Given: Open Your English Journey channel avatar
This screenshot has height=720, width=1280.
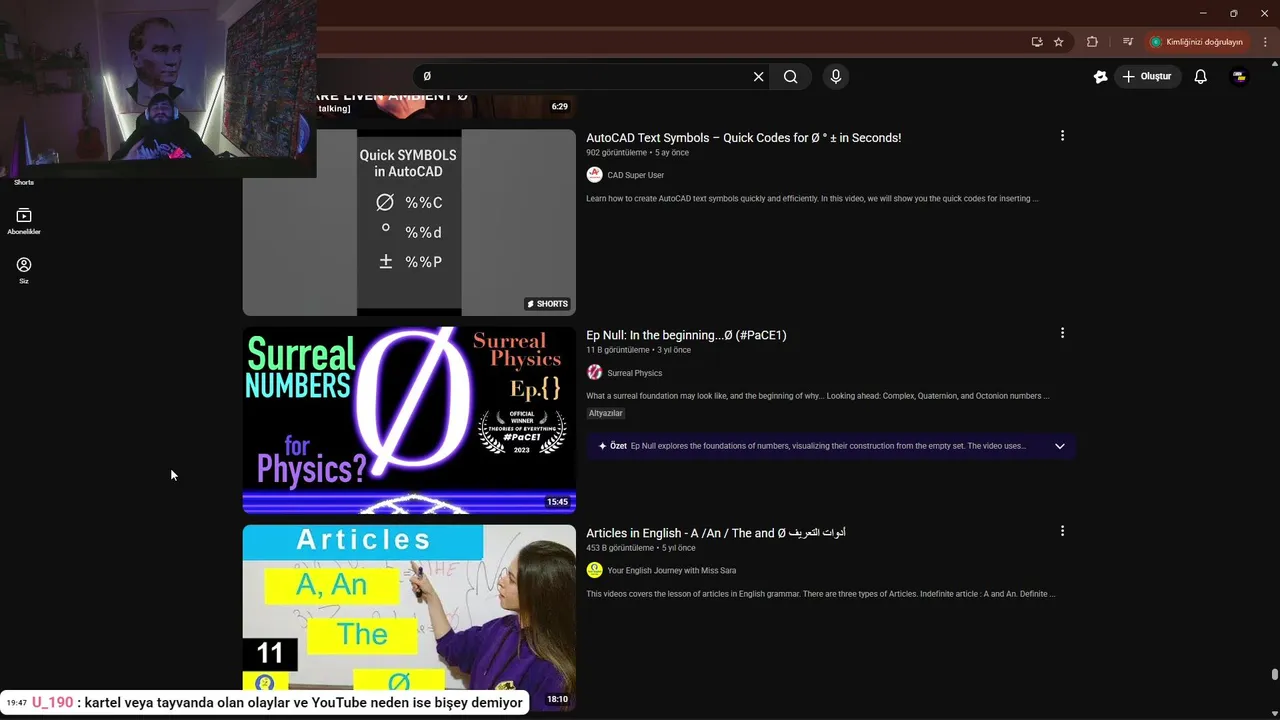Looking at the screenshot, I should [595, 571].
